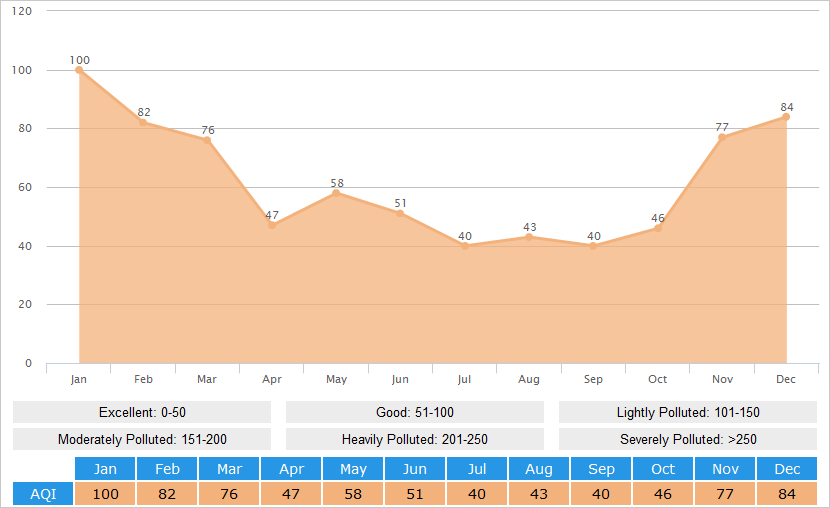Image resolution: width=830 pixels, height=508 pixels.
Task: Select the table cell with value 77
Action: coord(725,494)
